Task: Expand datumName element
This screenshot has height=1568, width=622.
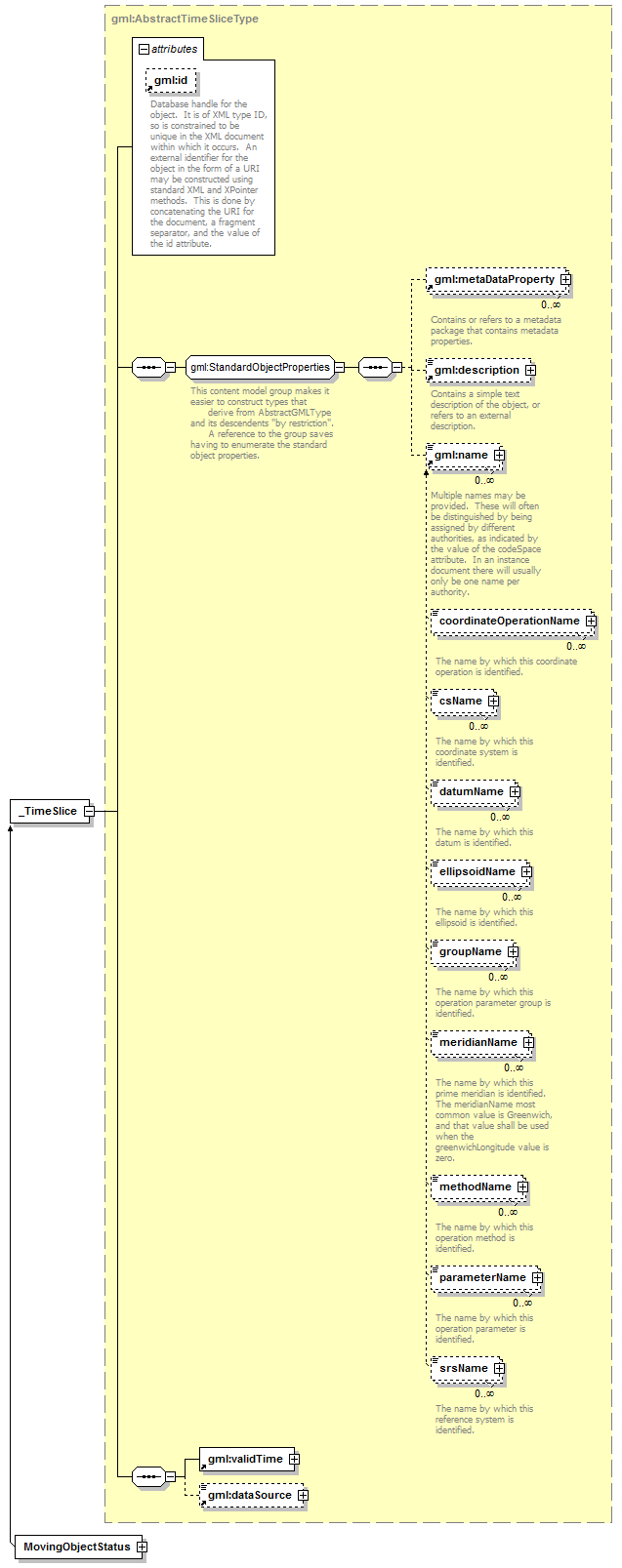Action: (515, 792)
